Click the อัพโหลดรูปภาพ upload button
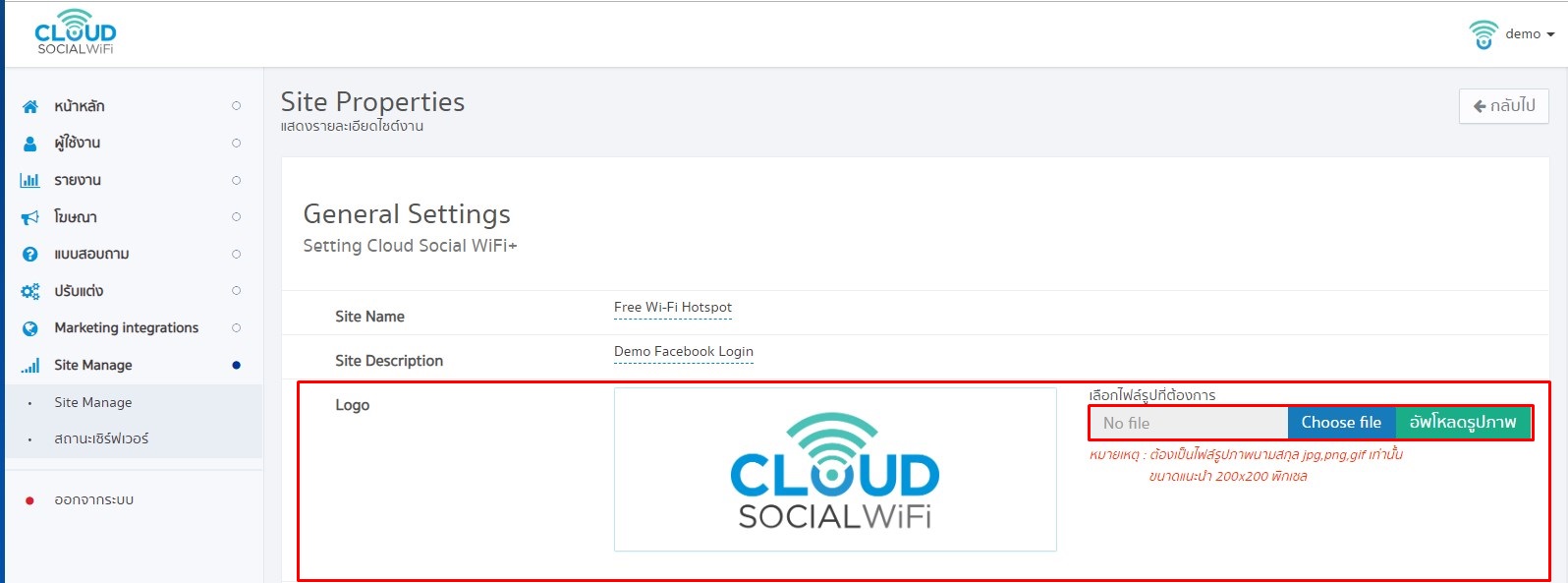 click(1463, 423)
